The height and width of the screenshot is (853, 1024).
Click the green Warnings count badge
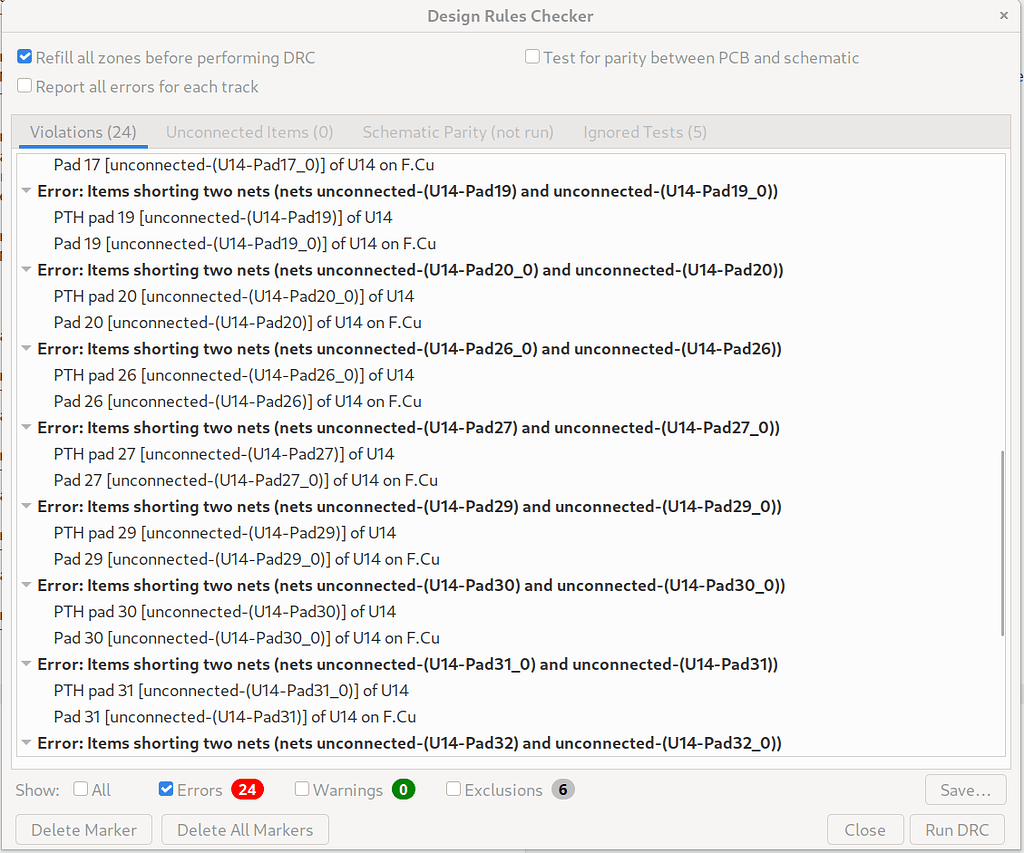tap(403, 790)
